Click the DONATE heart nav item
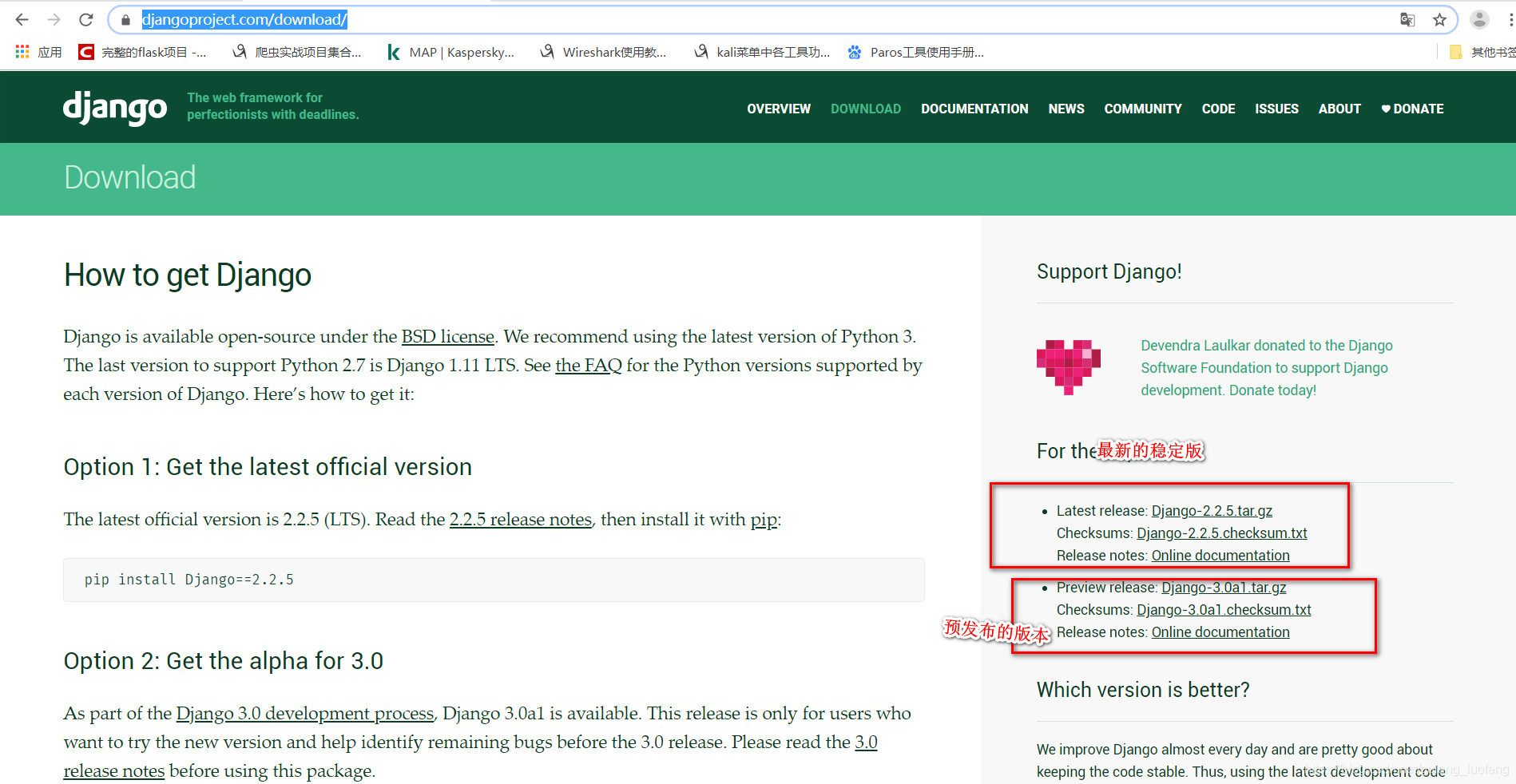Image resolution: width=1516 pixels, height=784 pixels. tap(1412, 109)
